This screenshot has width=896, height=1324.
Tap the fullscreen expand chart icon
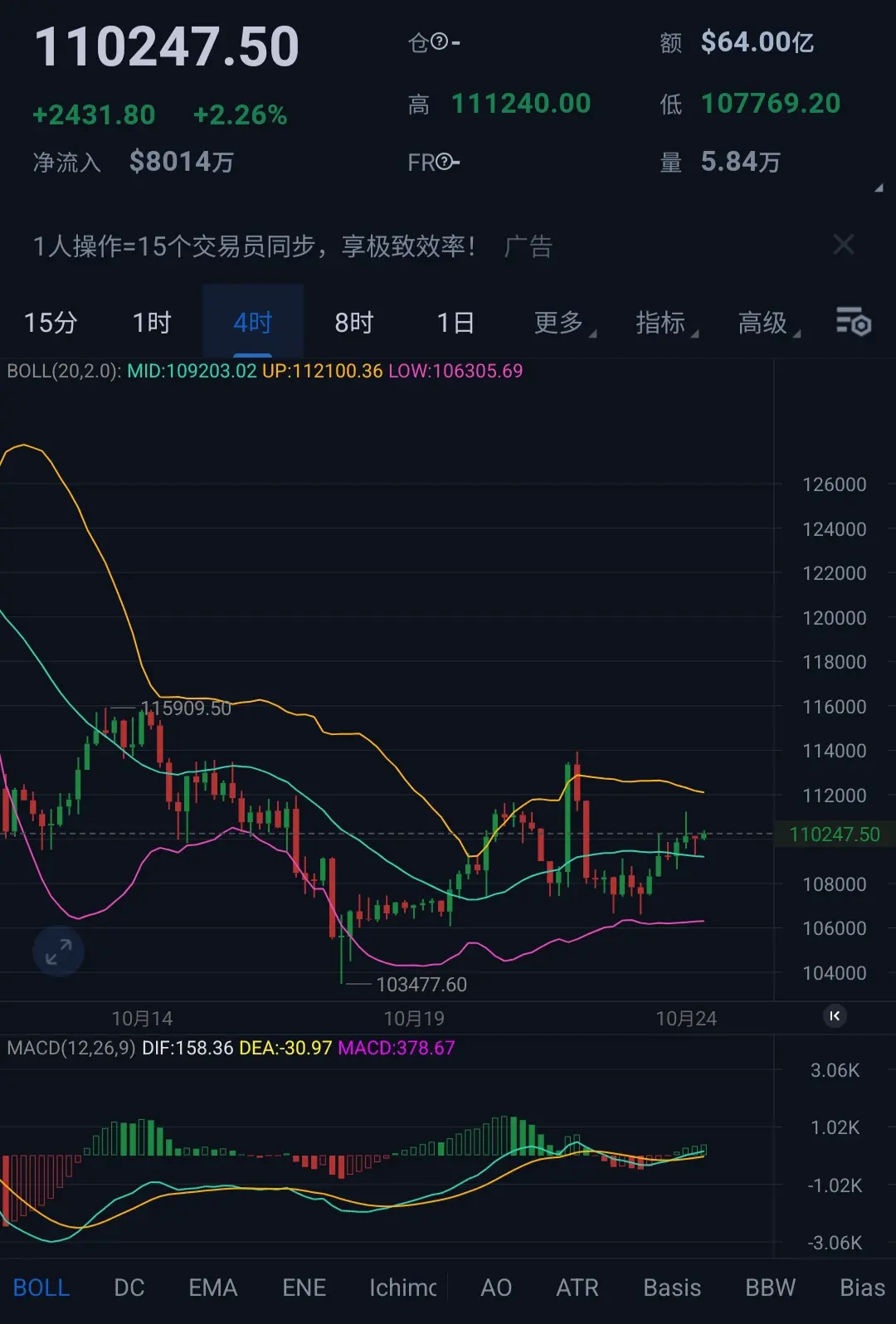[x=58, y=952]
